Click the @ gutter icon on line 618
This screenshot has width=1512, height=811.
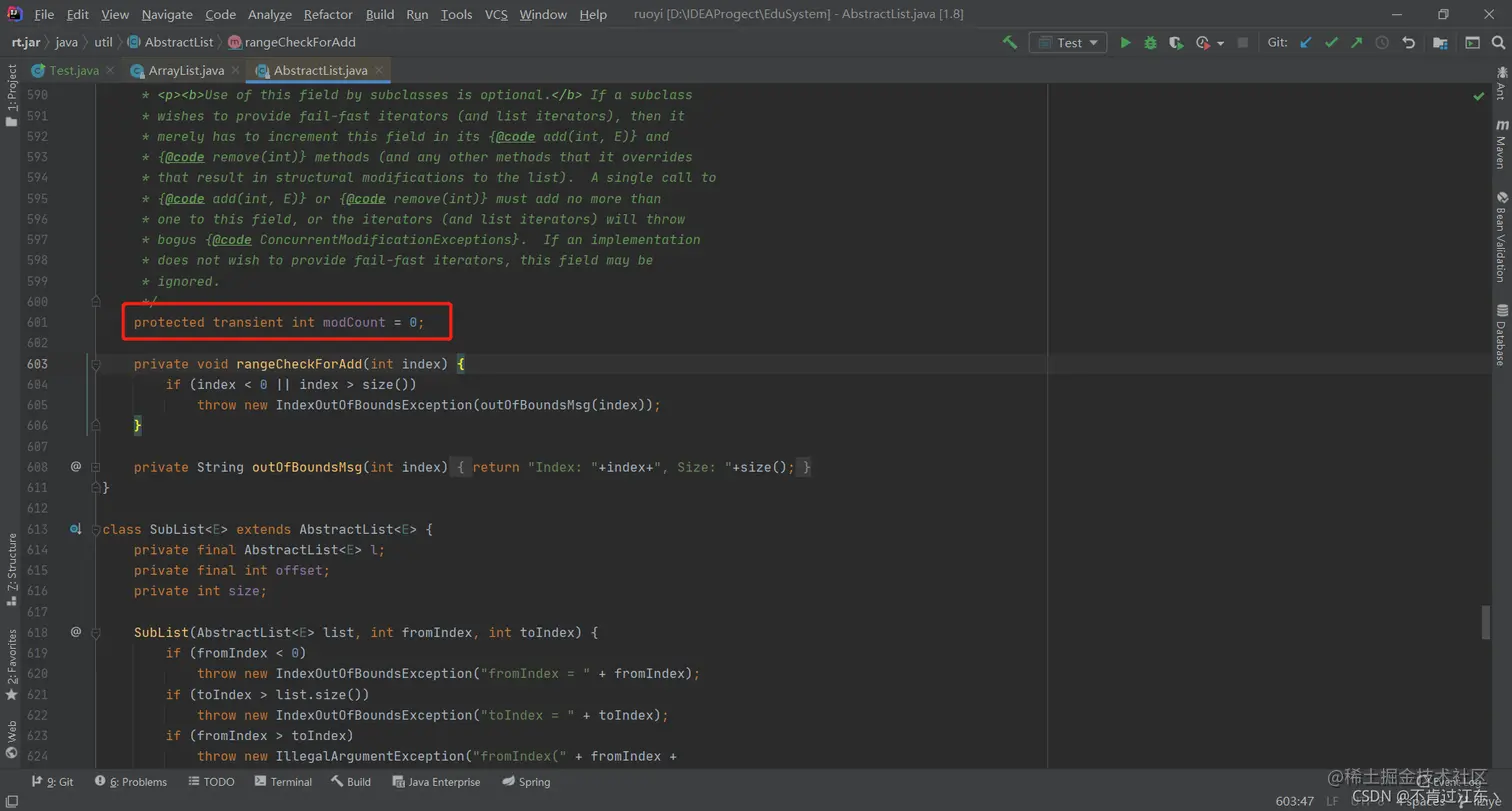pos(75,632)
